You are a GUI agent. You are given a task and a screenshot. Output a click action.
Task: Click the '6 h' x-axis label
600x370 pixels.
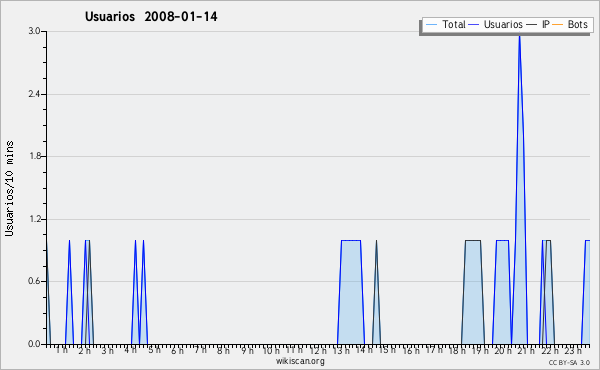pos(177,350)
